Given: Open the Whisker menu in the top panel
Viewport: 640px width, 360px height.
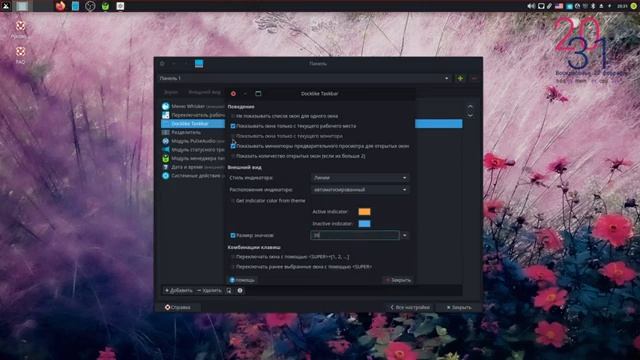Looking at the screenshot, I should (6, 6).
